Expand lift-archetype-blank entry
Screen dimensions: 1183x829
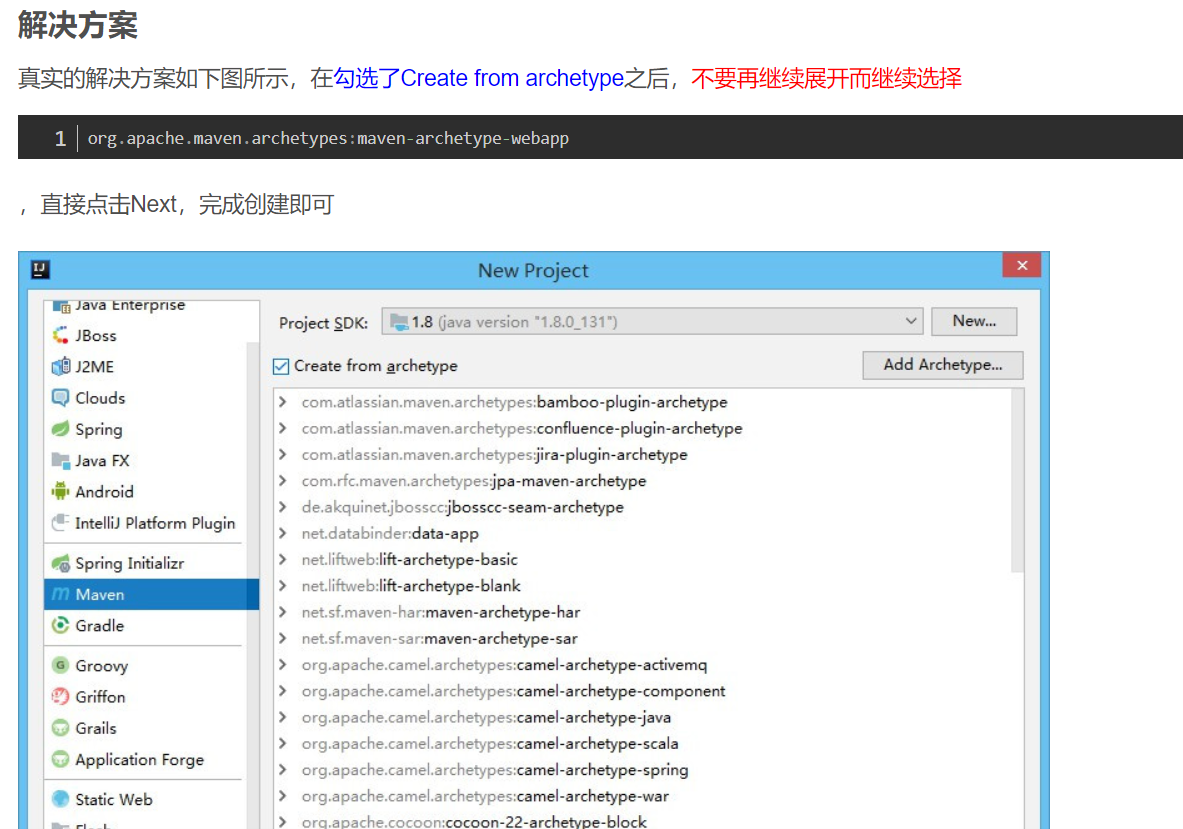[283, 586]
